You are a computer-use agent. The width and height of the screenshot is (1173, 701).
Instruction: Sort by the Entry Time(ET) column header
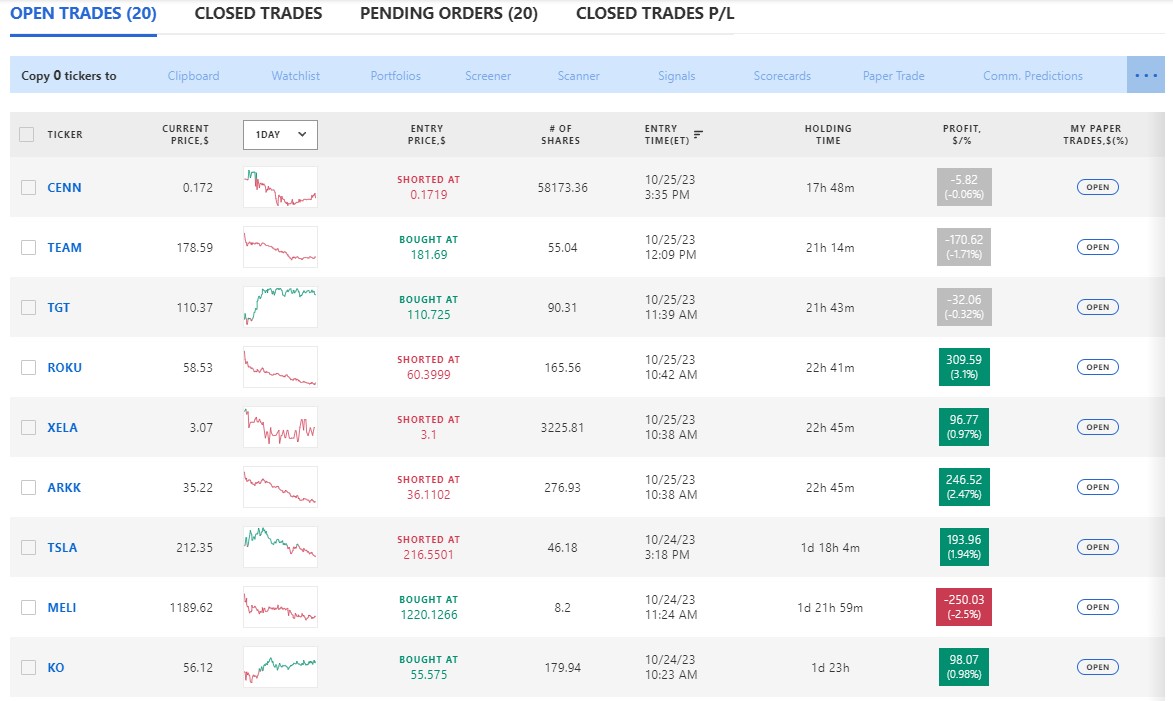(667, 135)
